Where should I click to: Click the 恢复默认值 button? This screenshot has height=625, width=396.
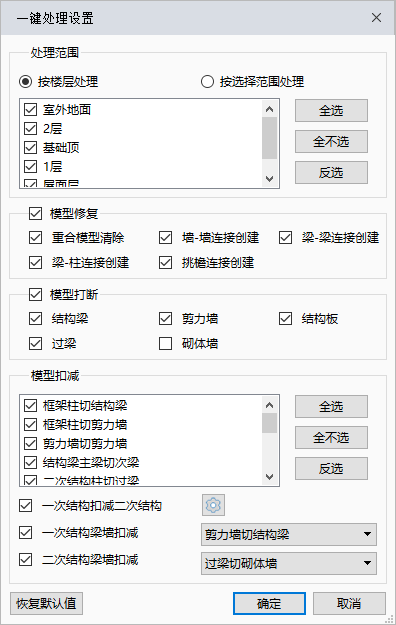pos(46,603)
